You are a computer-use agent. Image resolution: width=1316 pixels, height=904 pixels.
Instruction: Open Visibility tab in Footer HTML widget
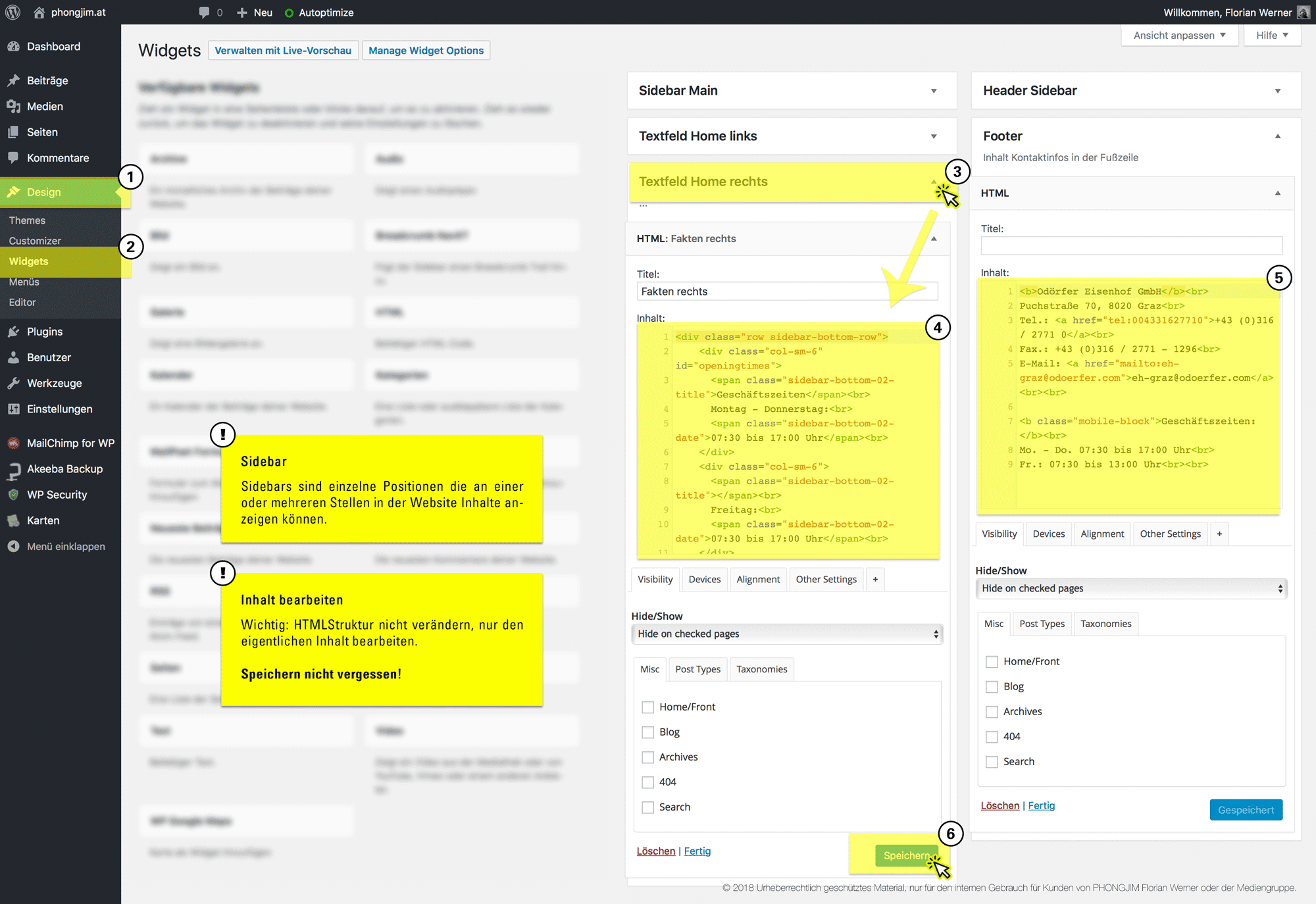(1000, 534)
